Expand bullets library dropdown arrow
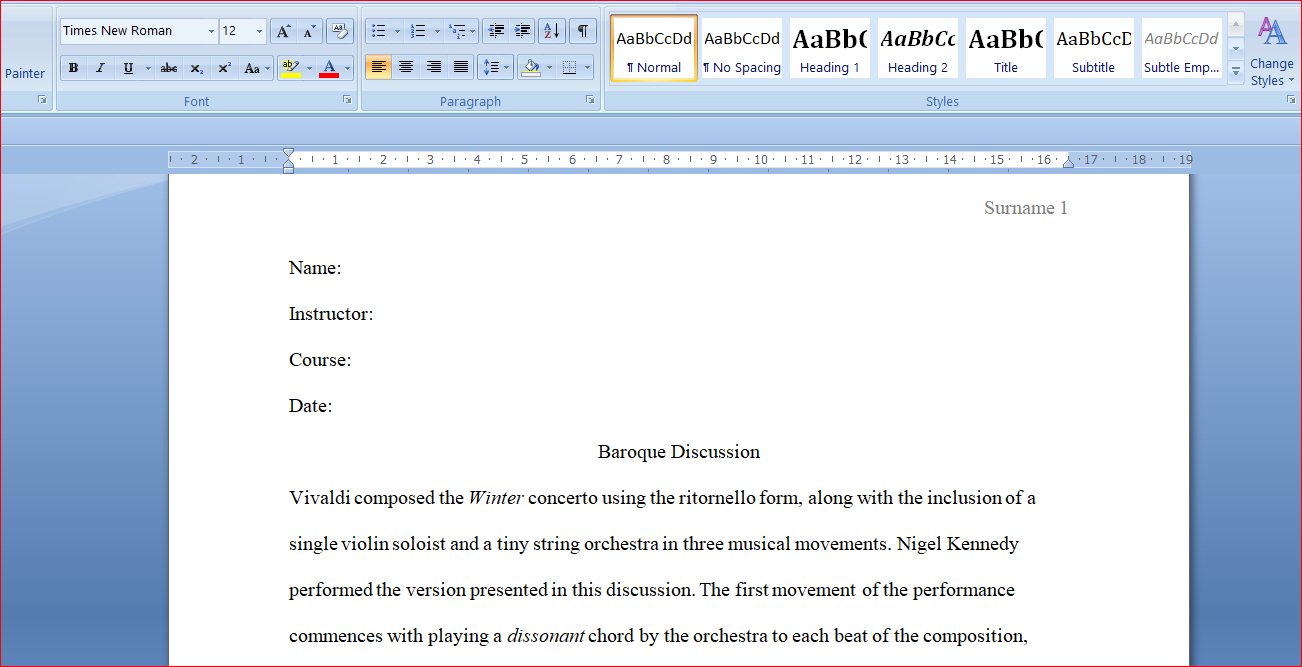1302x667 pixels. click(397, 31)
